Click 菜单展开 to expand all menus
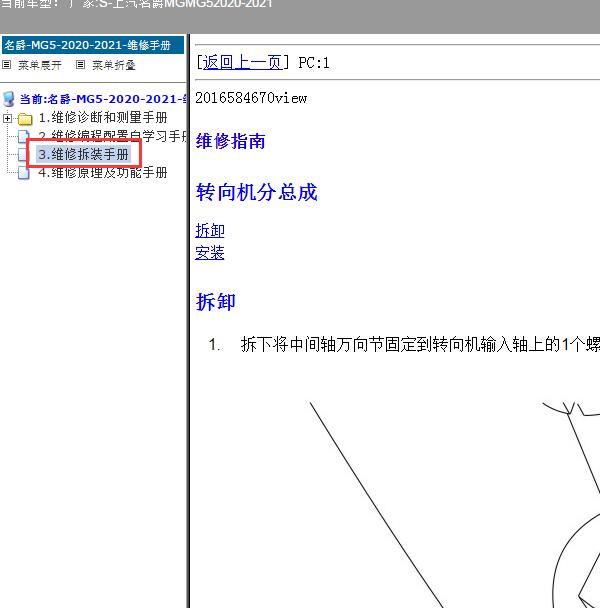The width and height of the screenshot is (600, 608). [40, 65]
